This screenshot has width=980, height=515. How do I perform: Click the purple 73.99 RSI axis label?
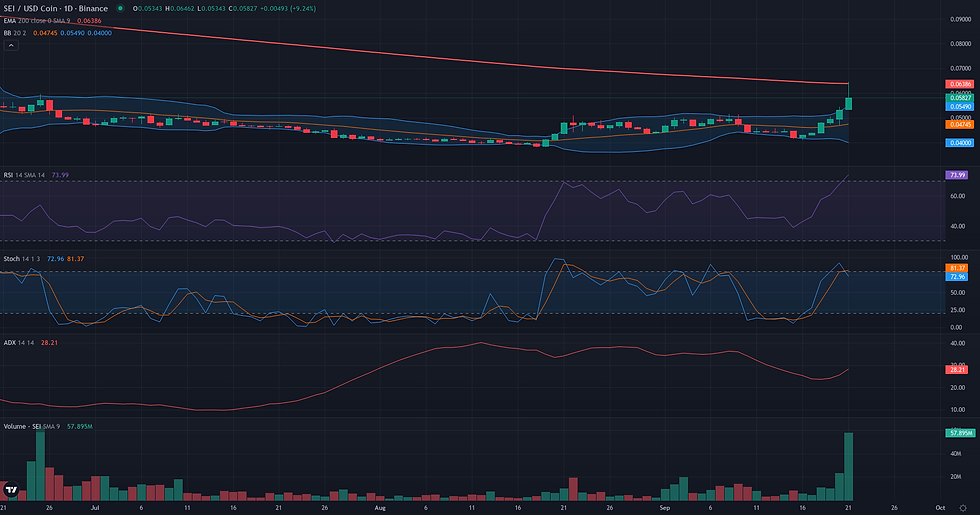(957, 175)
